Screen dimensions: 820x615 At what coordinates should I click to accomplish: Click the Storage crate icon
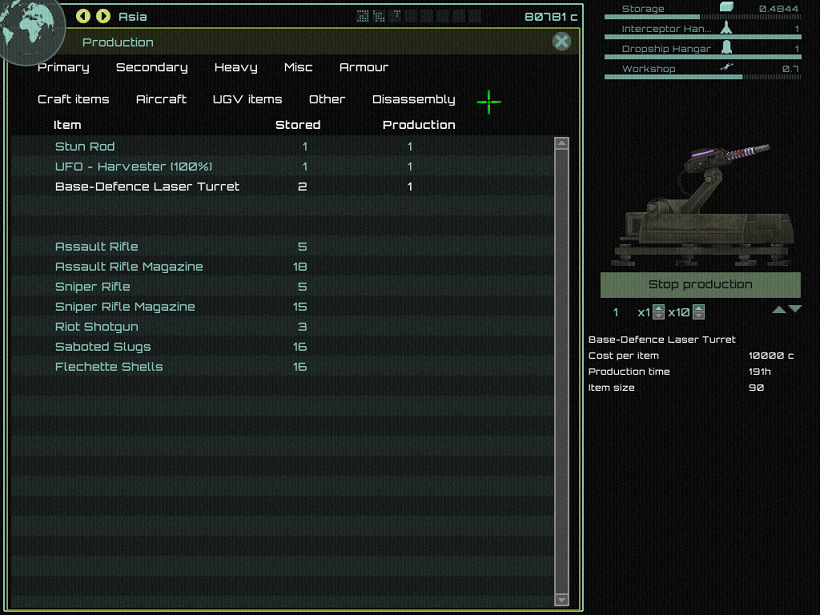coord(726,7)
